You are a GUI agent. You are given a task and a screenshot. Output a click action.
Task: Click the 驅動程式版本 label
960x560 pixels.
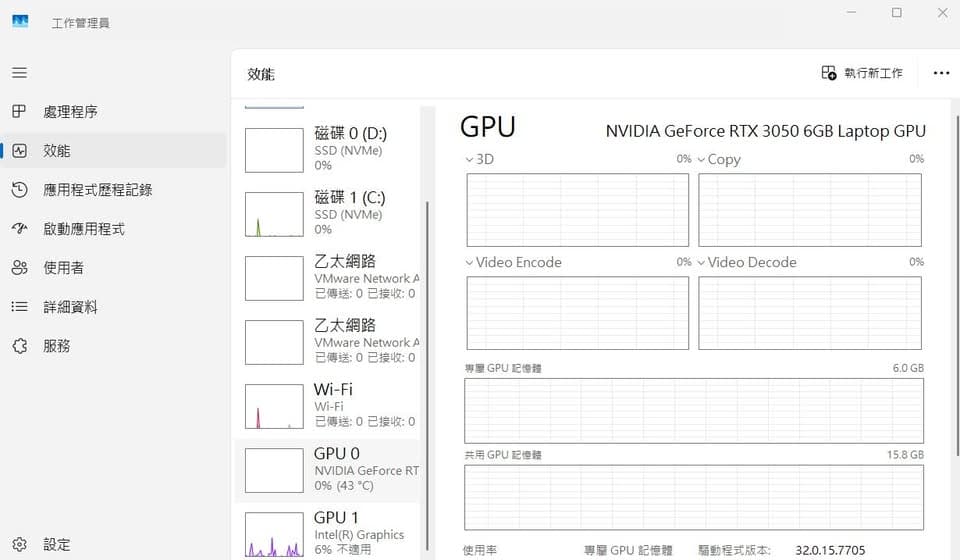point(734,550)
